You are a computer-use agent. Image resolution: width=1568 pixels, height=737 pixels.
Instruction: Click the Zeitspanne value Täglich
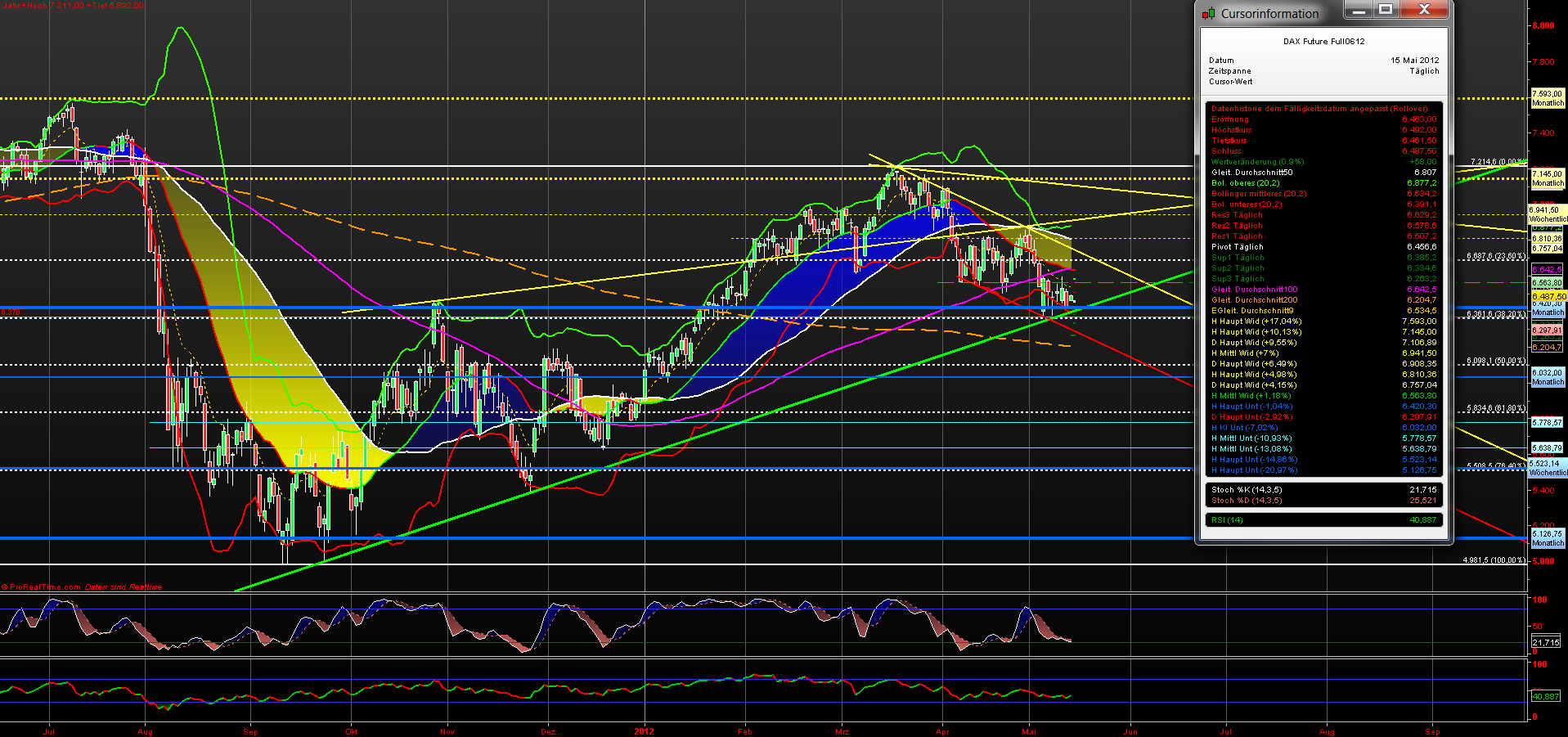pyautogui.click(x=1424, y=71)
